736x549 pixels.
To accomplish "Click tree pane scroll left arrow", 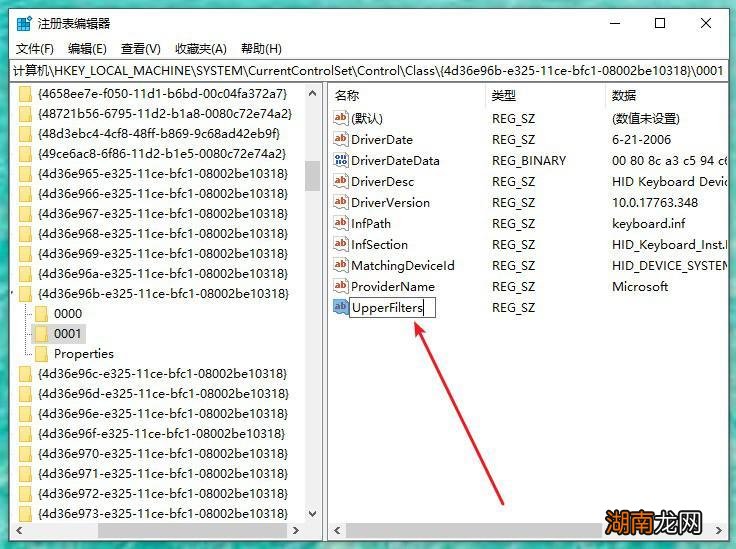I will 19,531.
